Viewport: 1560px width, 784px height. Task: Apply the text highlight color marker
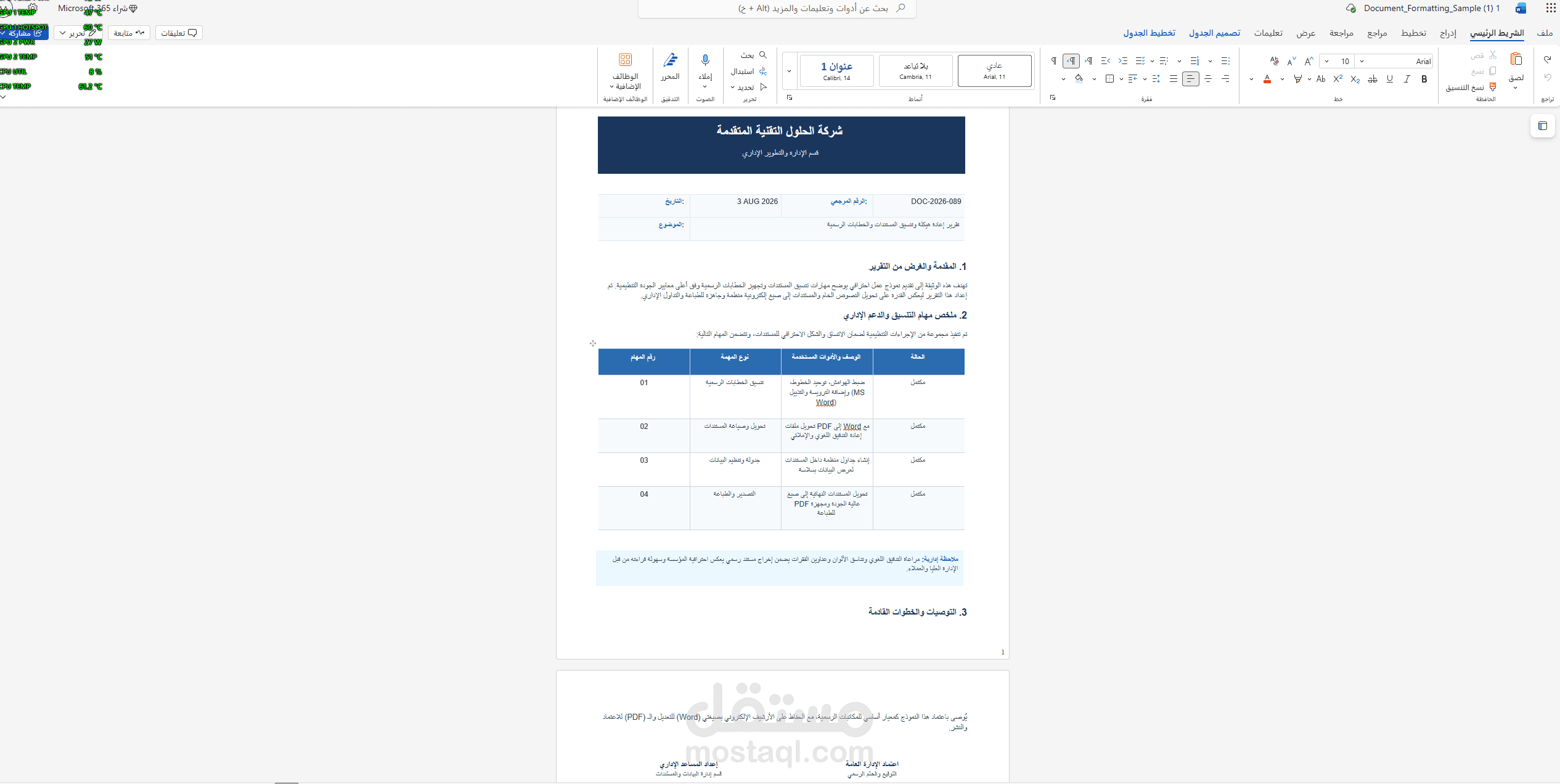pos(1297,79)
